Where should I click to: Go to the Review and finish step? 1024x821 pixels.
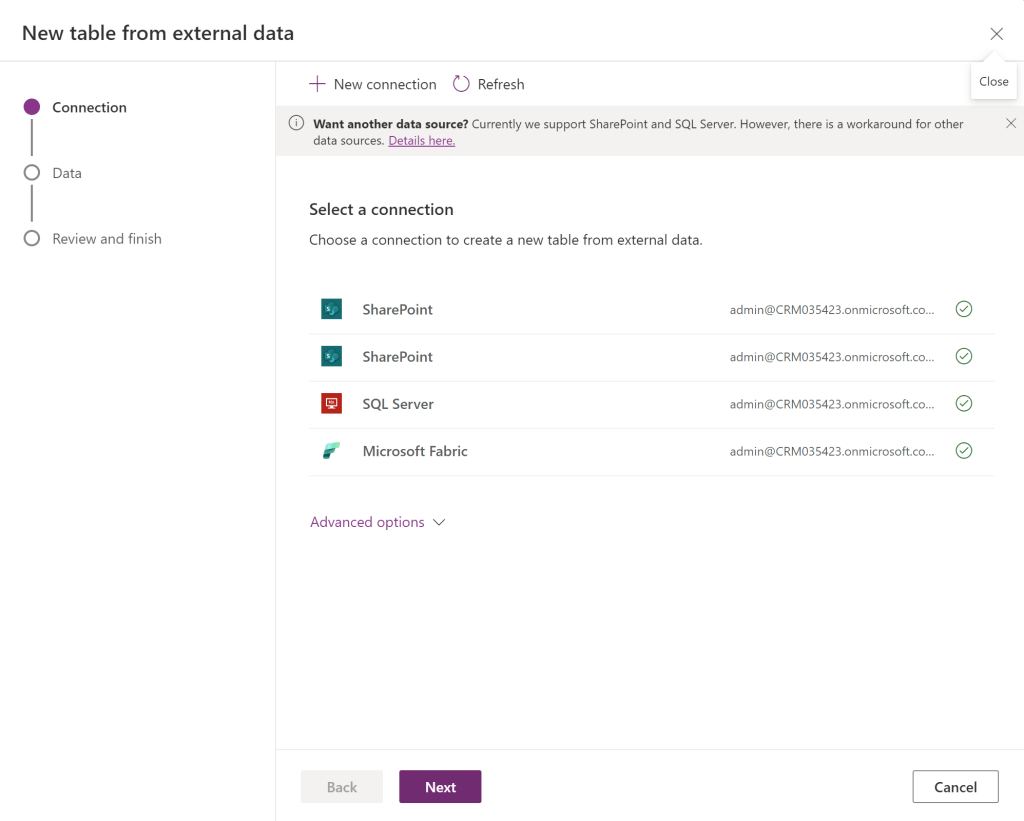pos(106,239)
